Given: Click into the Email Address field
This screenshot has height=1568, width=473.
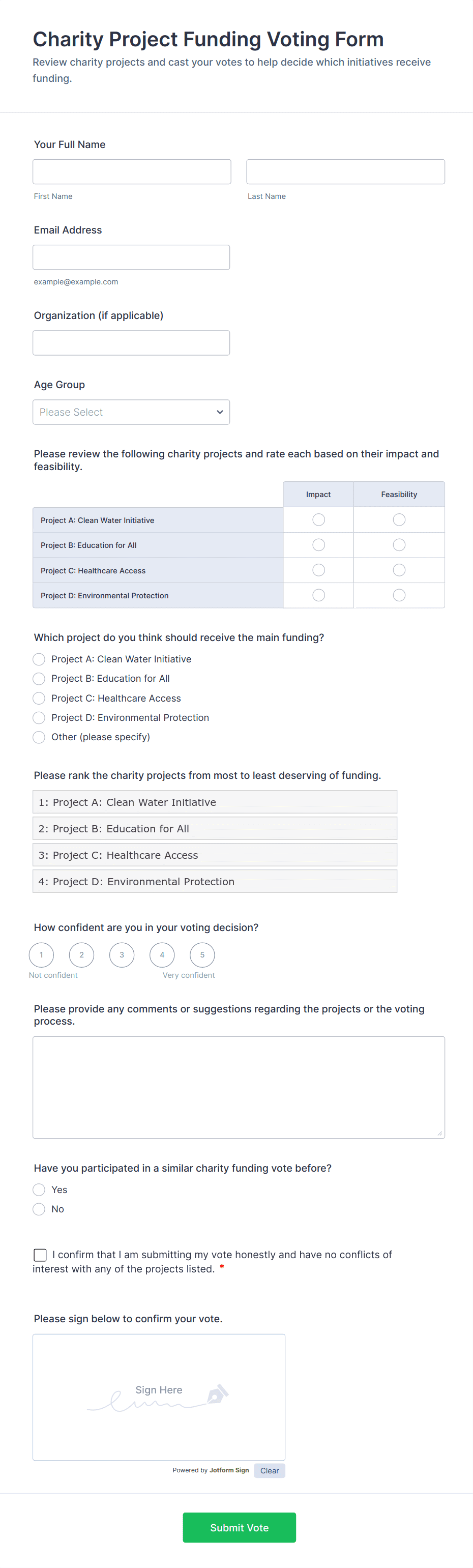Looking at the screenshot, I should 131,257.
